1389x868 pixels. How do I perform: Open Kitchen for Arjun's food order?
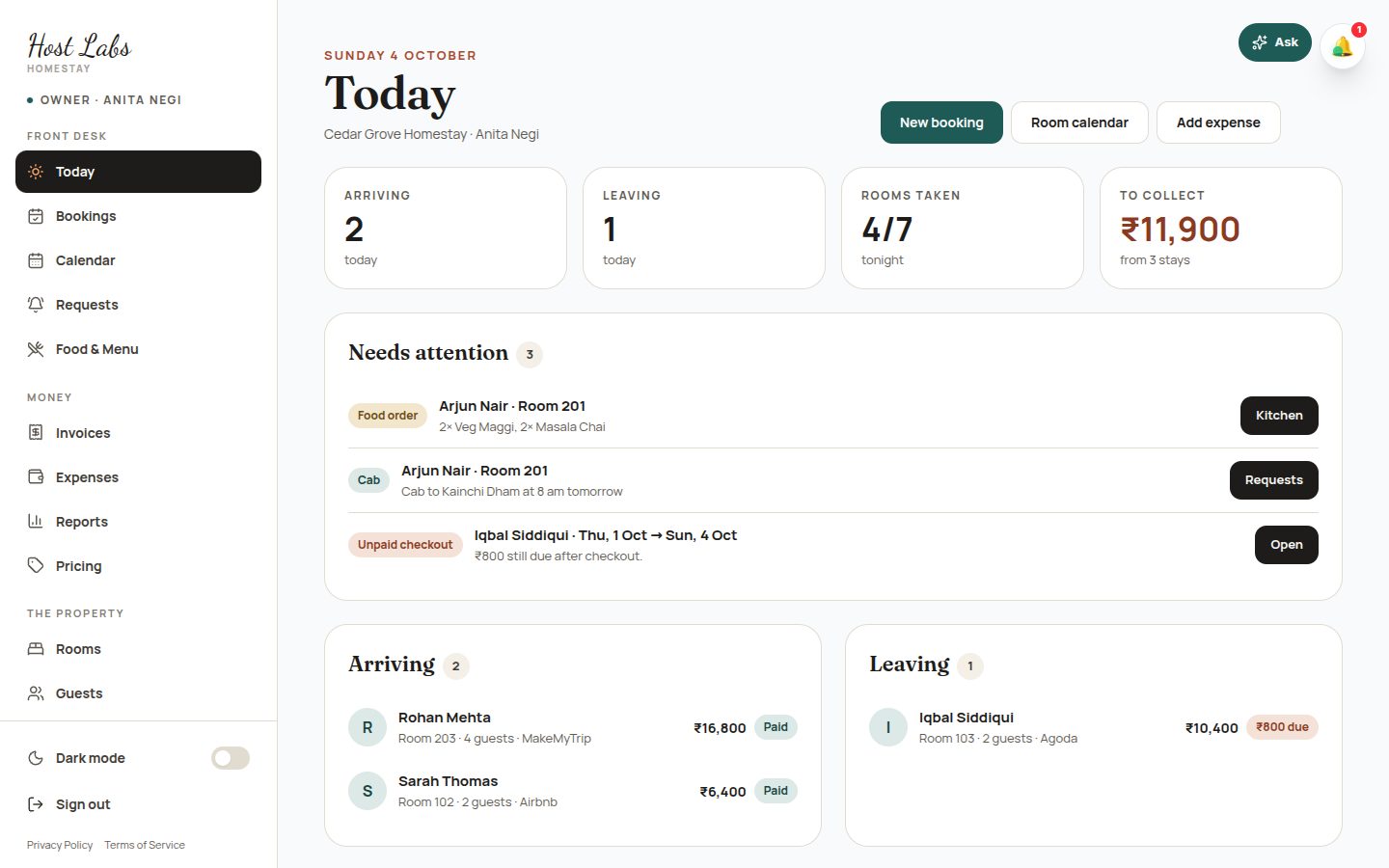[x=1279, y=416]
